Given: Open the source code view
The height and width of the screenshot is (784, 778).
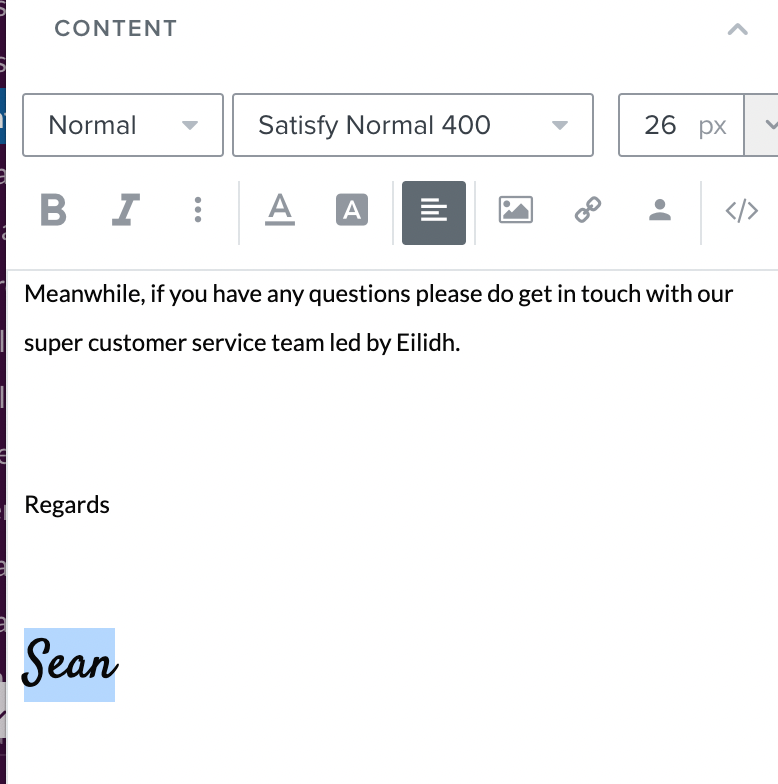Looking at the screenshot, I should 742,210.
